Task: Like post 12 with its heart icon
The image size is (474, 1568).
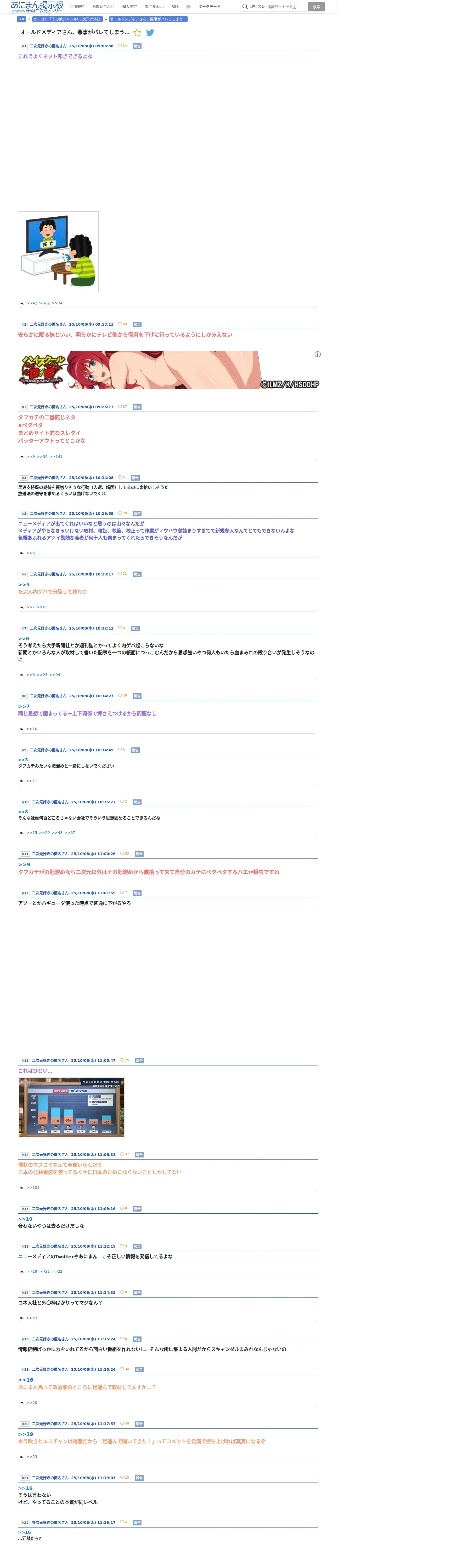Action: (122, 893)
